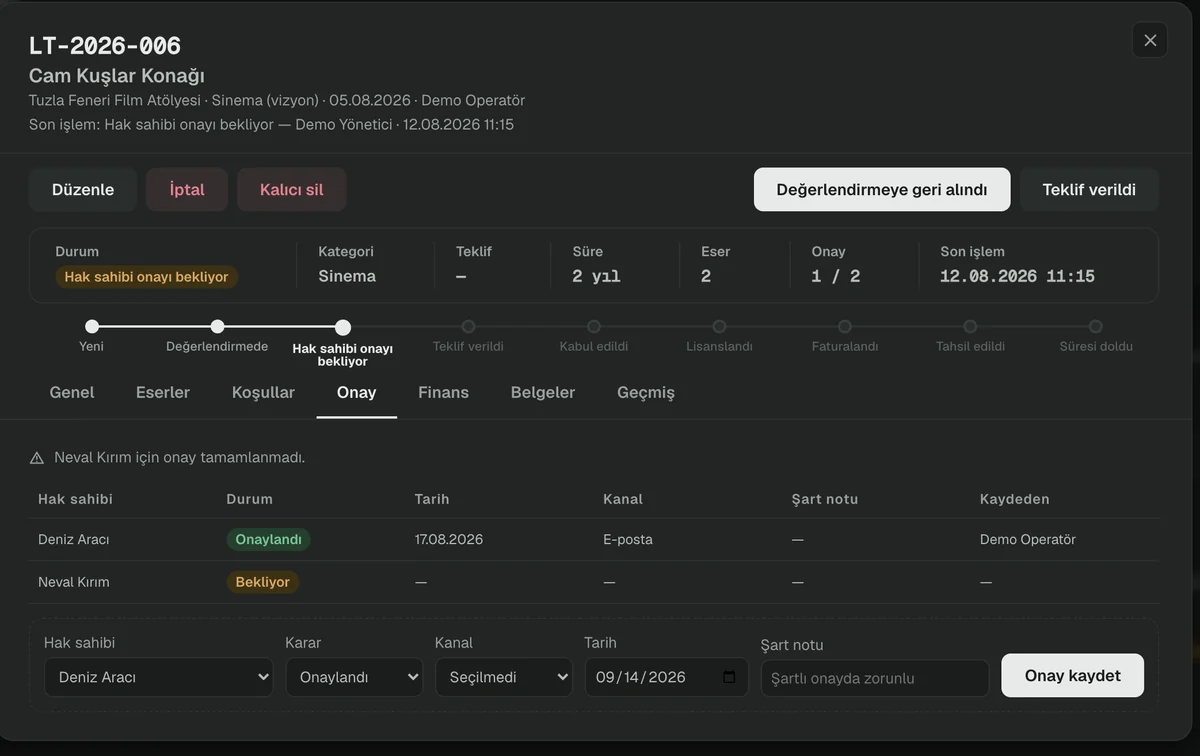The height and width of the screenshot is (756, 1200).
Task: Switch to the Eserler tab
Action: tap(163, 392)
